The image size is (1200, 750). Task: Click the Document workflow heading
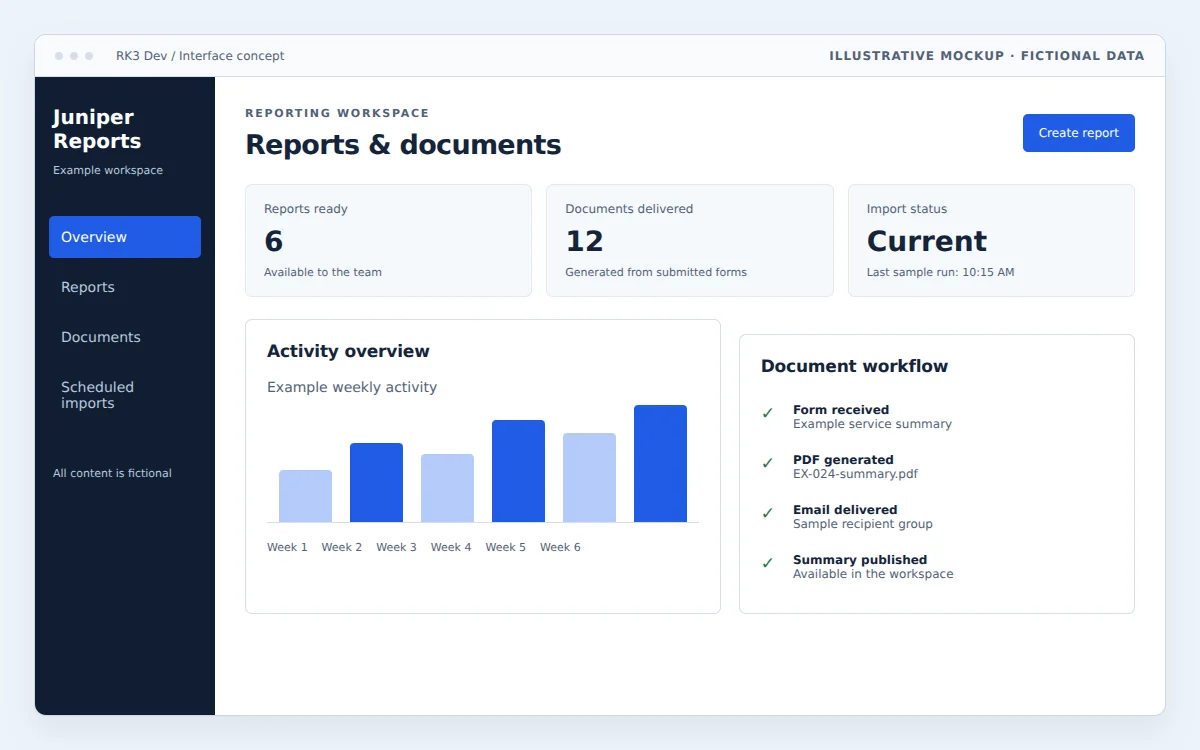click(x=854, y=366)
